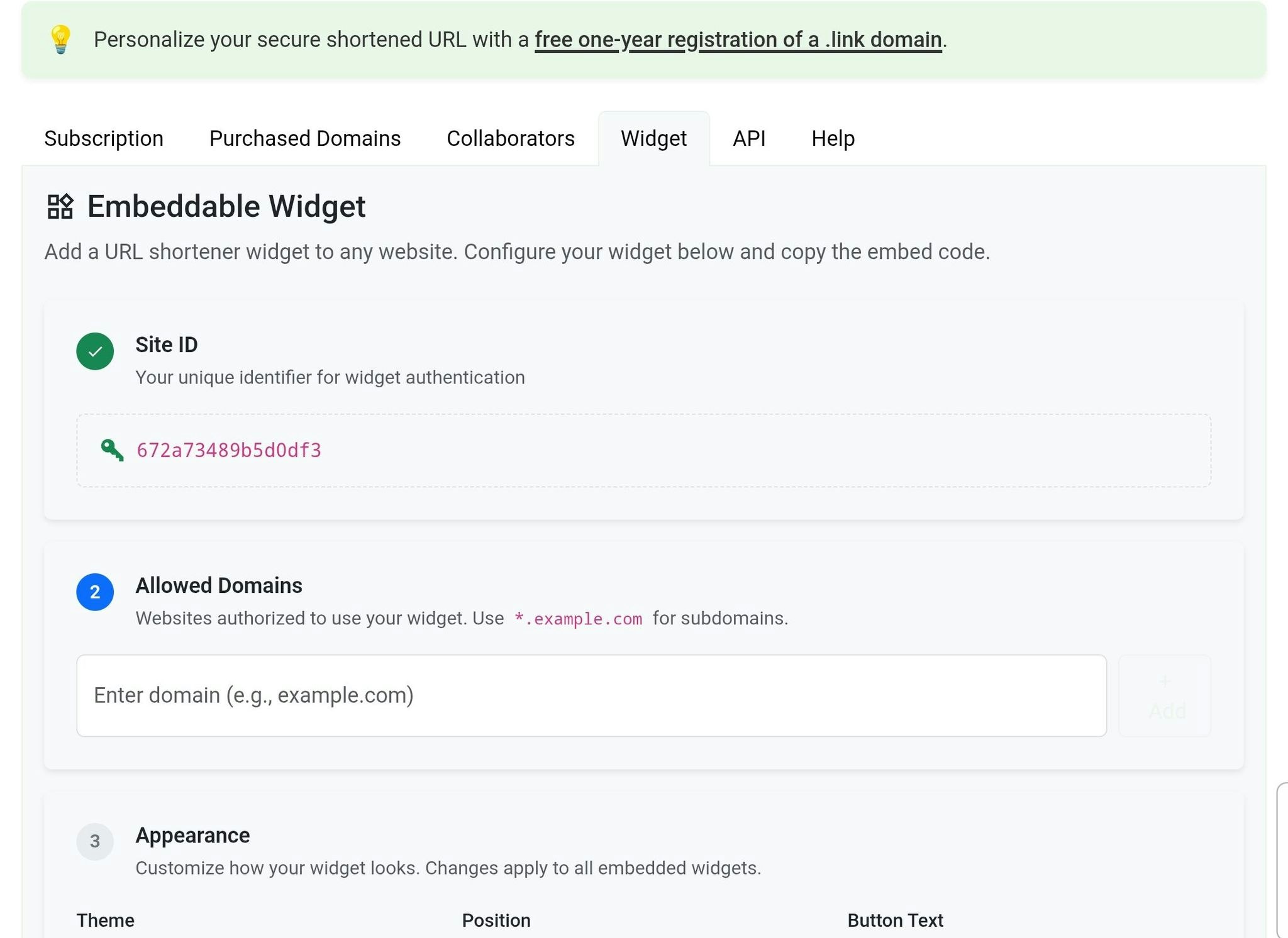Image resolution: width=1288 pixels, height=938 pixels.
Task: Open the Purchased Domains tab
Action: pos(305,138)
